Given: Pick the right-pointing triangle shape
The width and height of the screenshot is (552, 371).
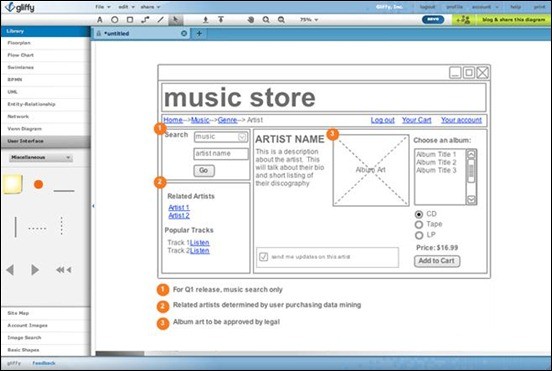Looking at the screenshot, I should coord(35,270).
